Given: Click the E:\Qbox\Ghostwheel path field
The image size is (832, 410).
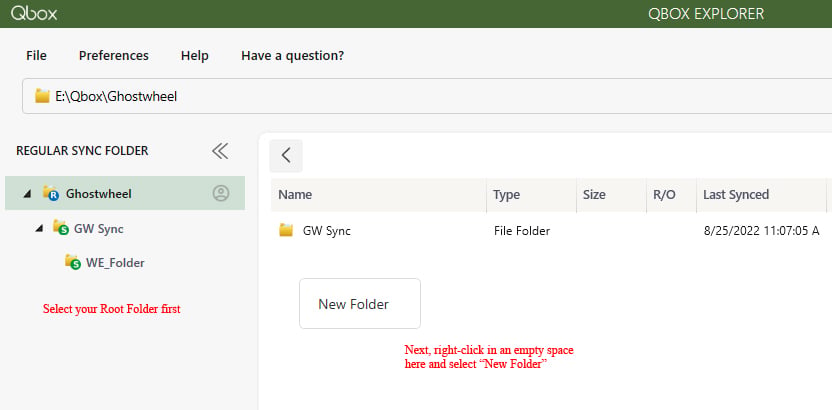Looking at the screenshot, I should pos(427,96).
